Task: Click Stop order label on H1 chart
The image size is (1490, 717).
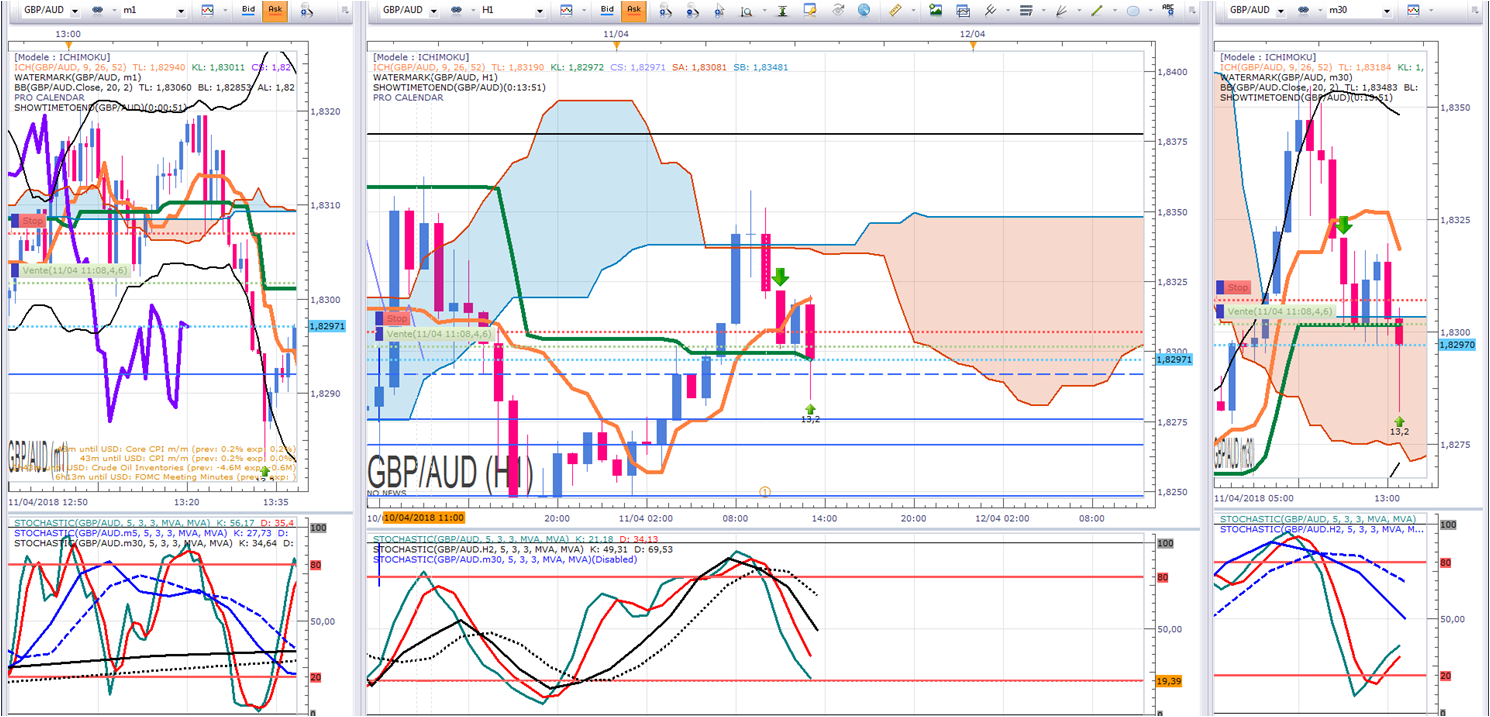Action: pyautogui.click(x=397, y=318)
